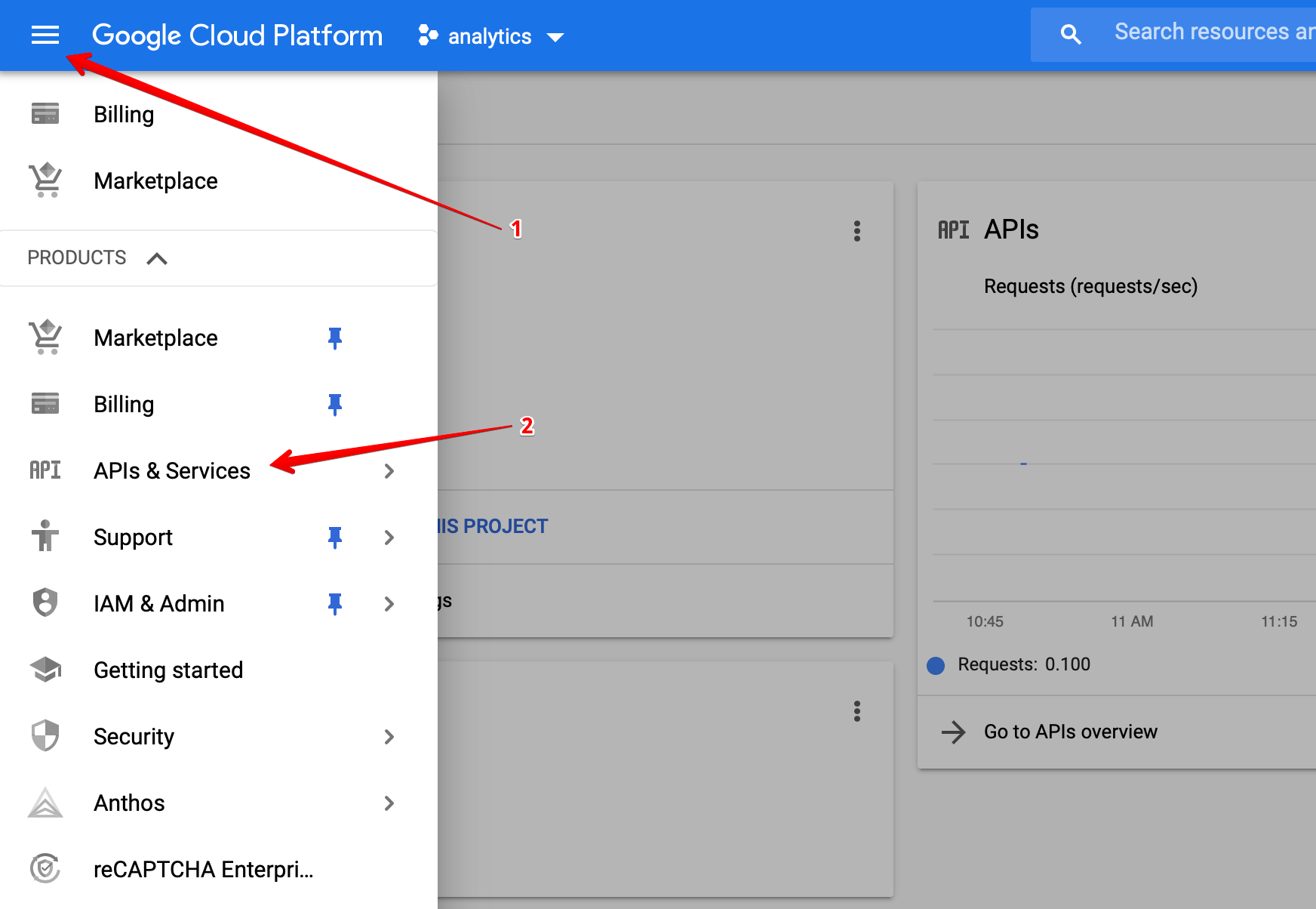Click the top Marketplace cart icon
1316x909 pixels.
coord(45,180)
